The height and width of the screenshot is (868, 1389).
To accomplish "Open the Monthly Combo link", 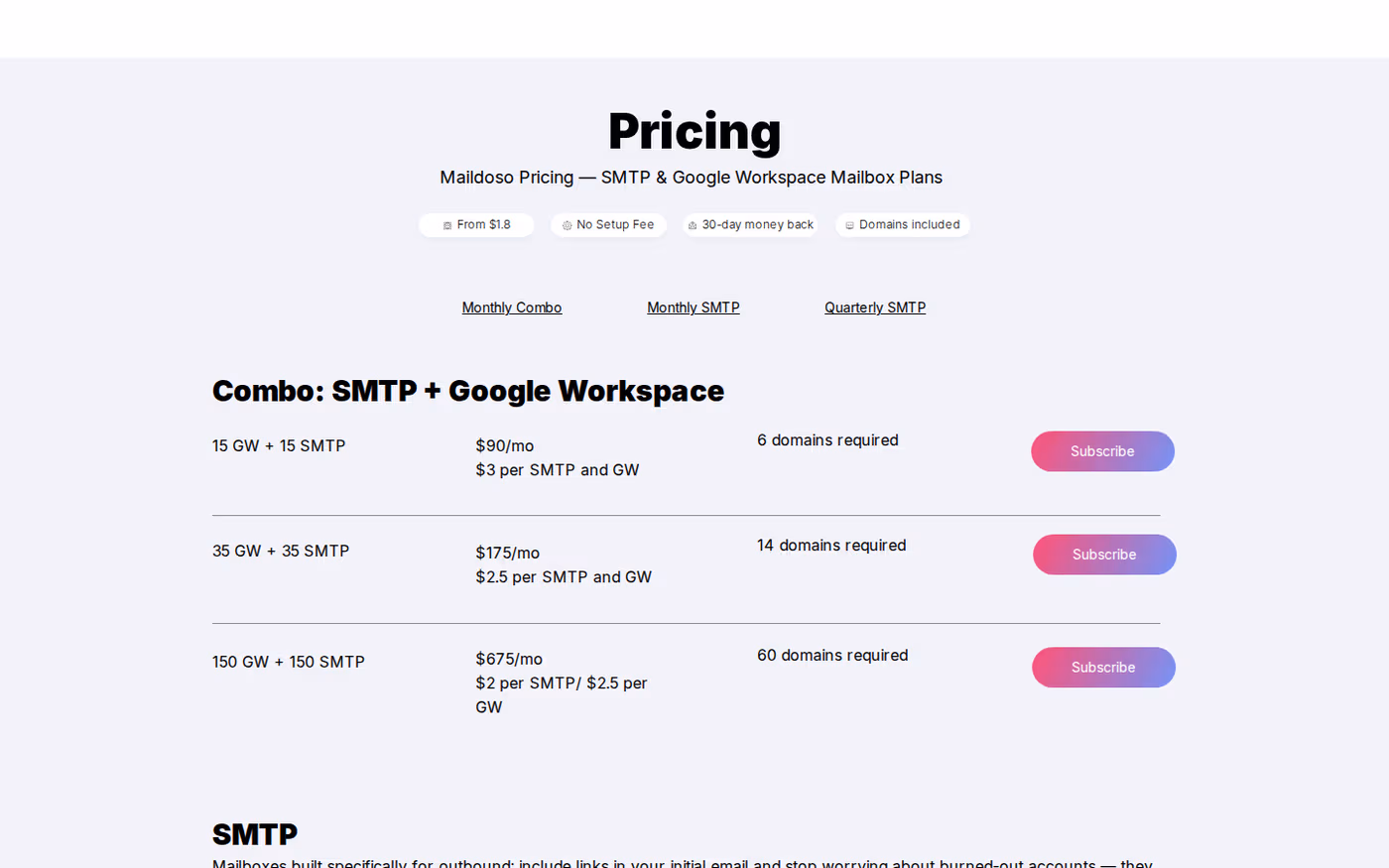I will 512,308.
